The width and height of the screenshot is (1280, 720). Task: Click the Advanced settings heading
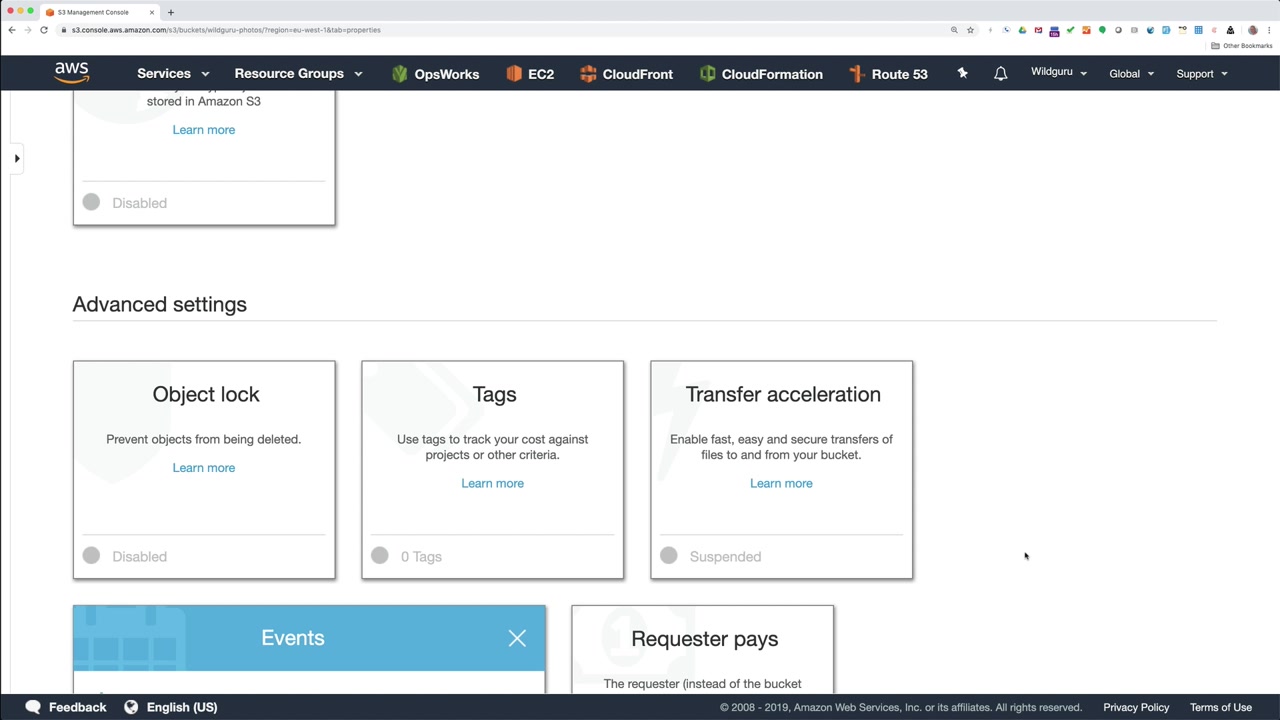[x=159, y=304]
